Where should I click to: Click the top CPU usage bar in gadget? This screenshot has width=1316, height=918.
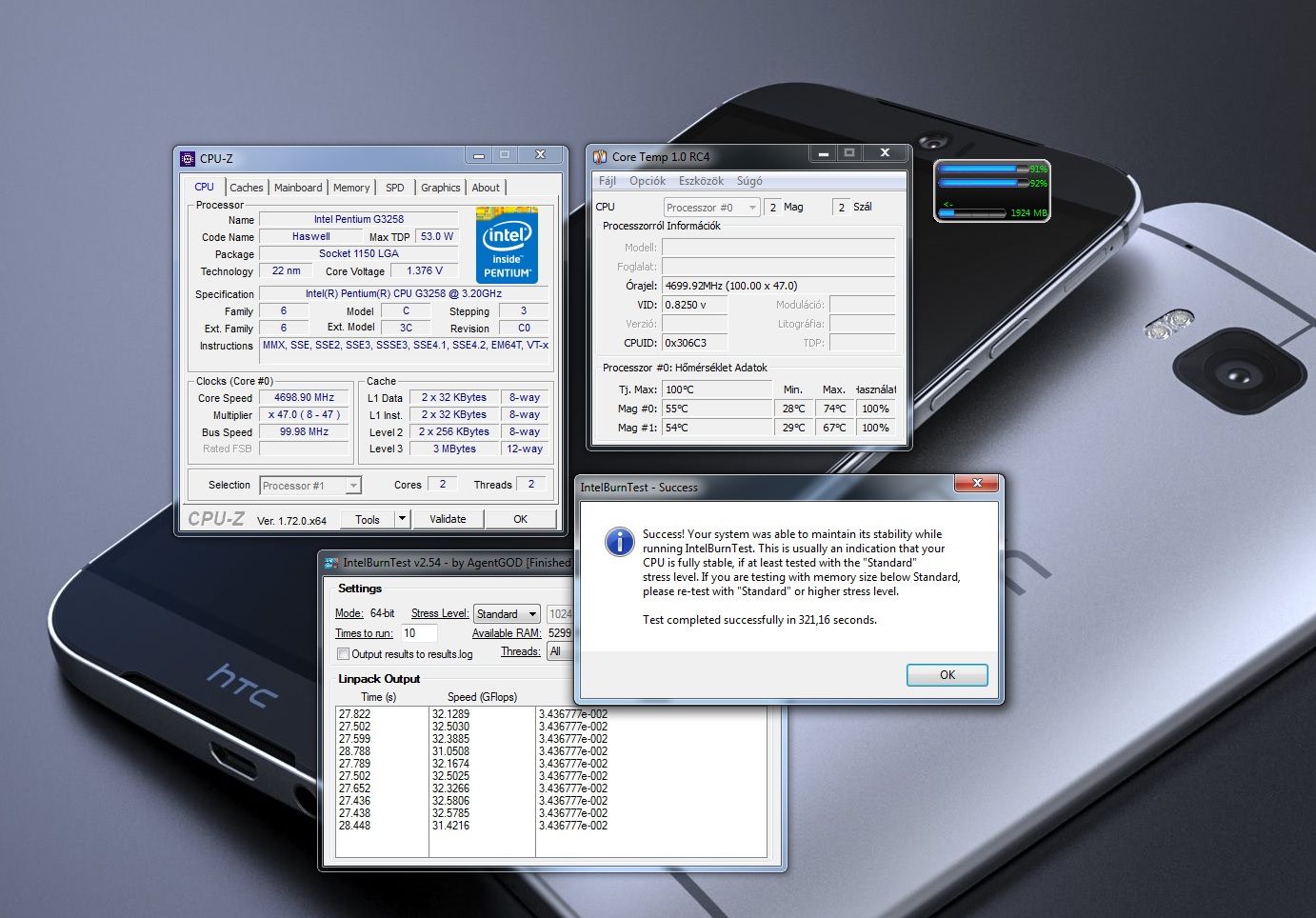984,169
